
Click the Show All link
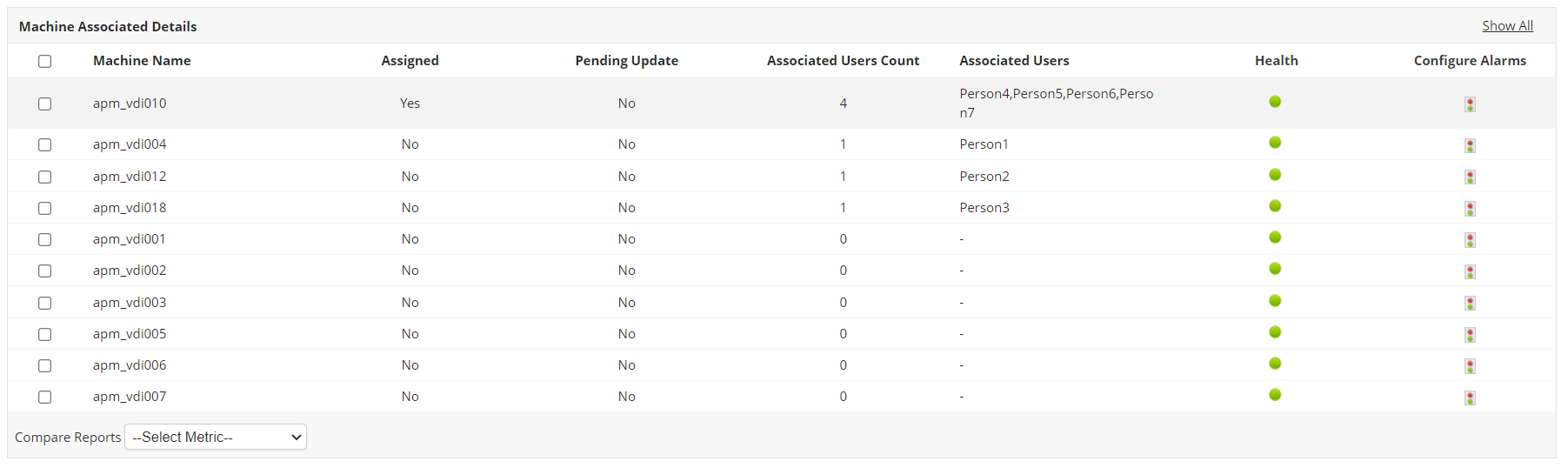point(1507,26)
